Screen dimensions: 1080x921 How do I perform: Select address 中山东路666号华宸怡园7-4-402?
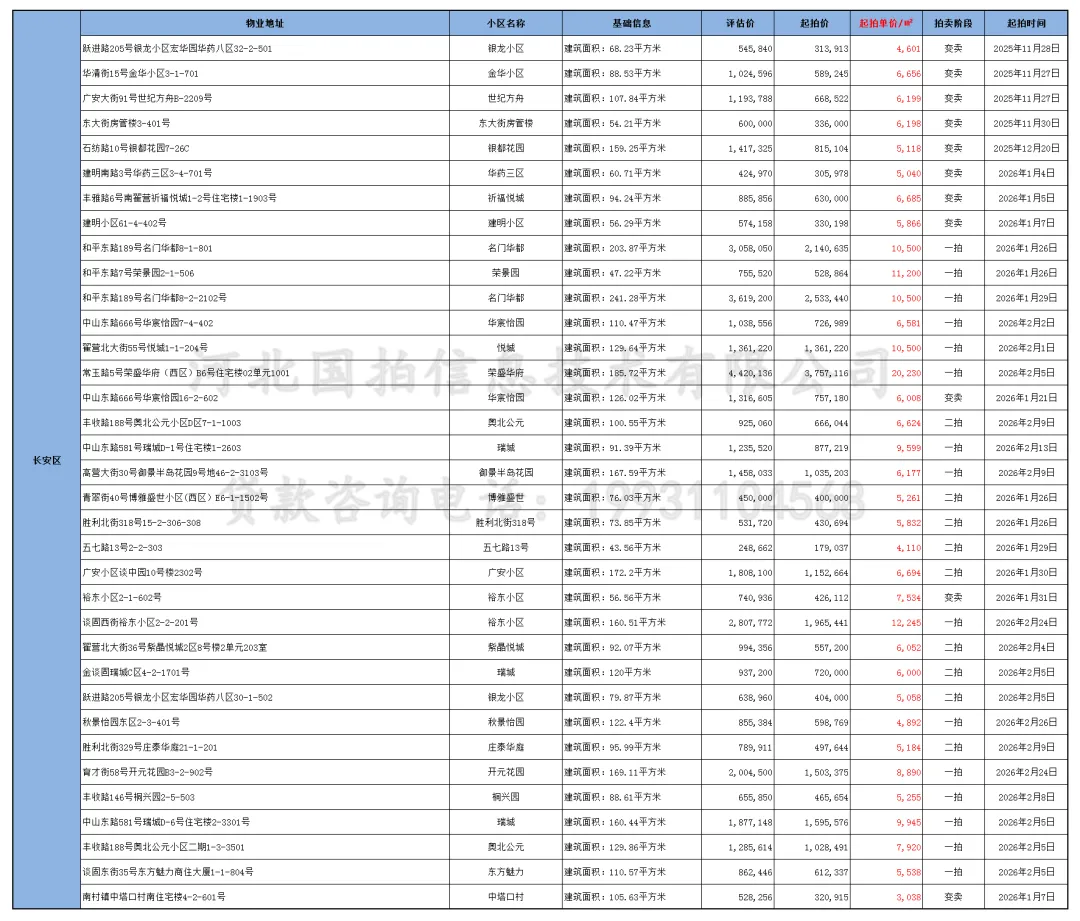148,323
